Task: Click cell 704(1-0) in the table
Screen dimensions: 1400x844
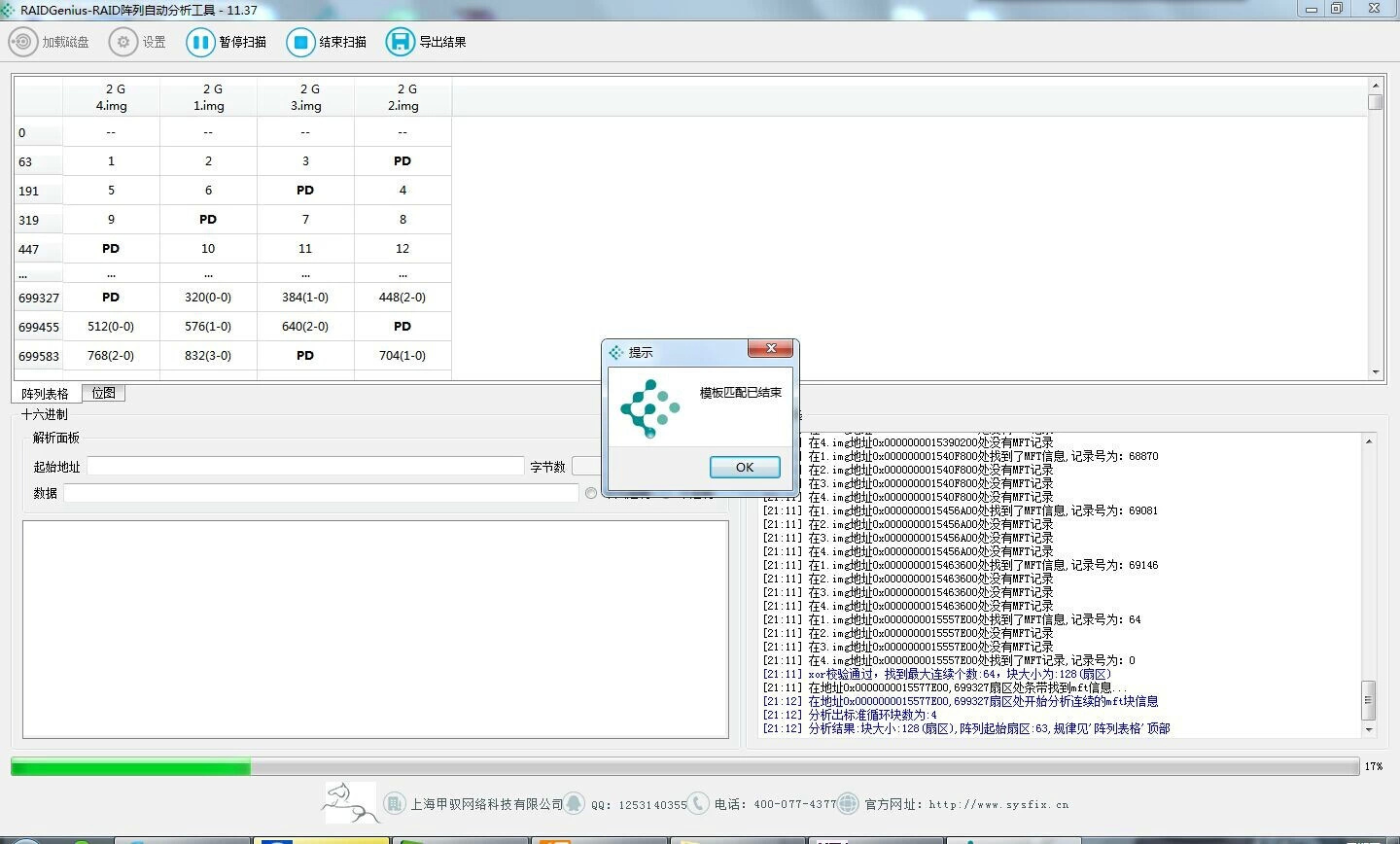Action: (402, 356)
